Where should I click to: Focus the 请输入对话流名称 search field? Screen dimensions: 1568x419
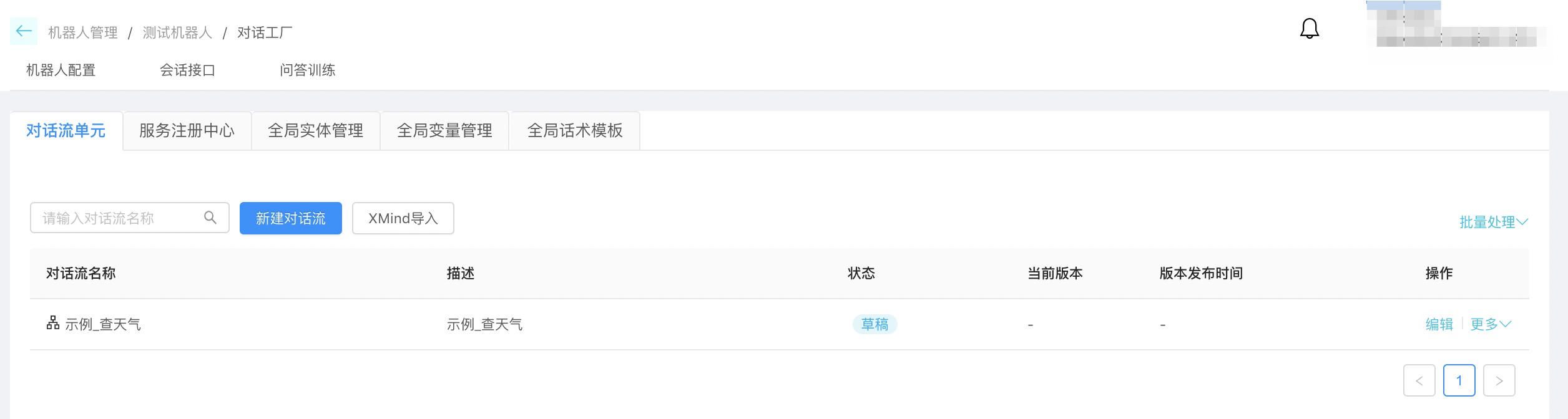click(x=130, y=218)
